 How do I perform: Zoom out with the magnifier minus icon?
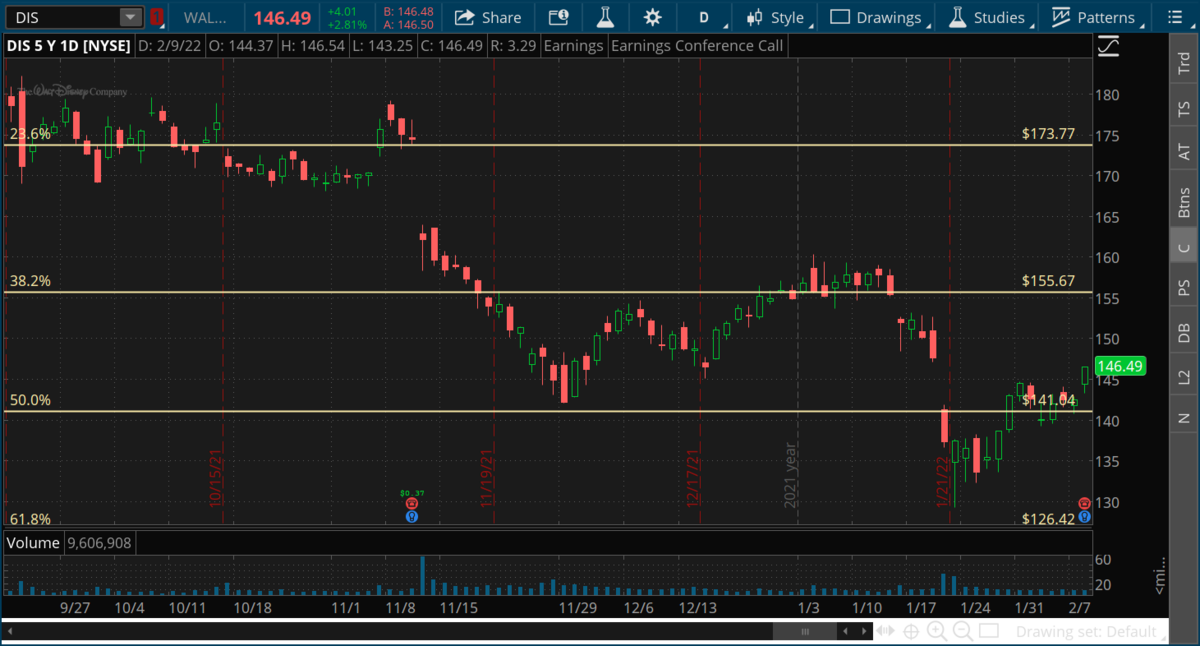point(963,631)
